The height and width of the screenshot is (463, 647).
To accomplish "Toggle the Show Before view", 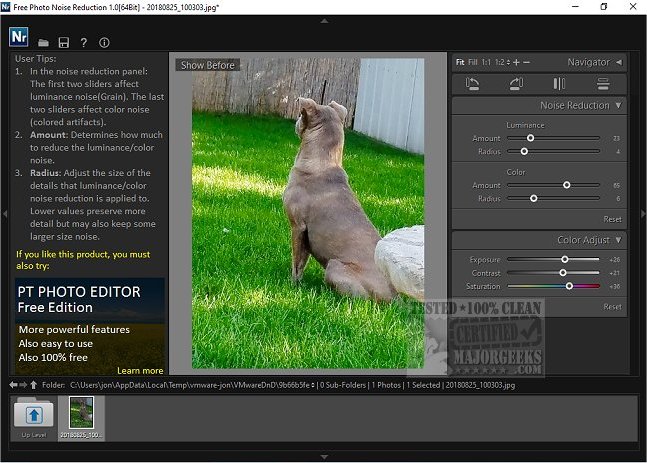I will [x=207, y=65].
